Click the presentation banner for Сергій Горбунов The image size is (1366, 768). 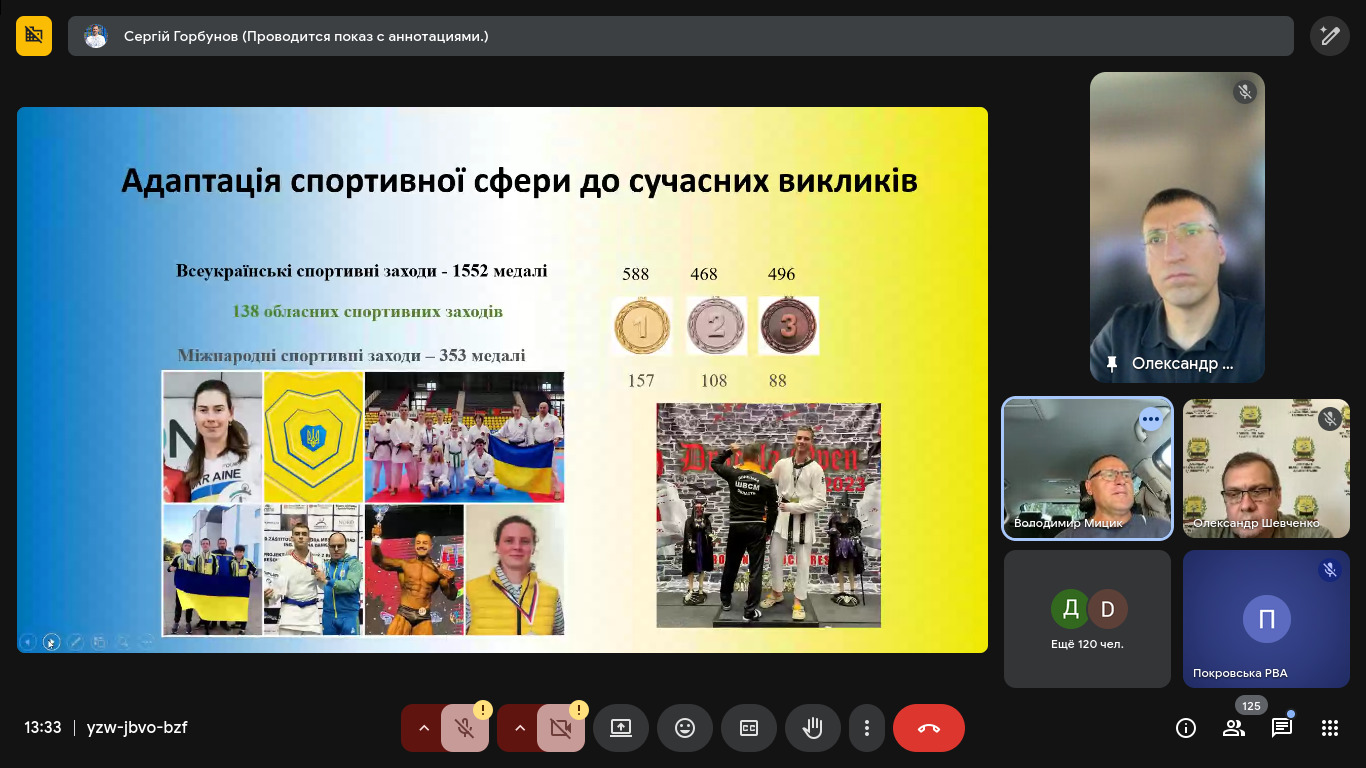(x=680, y=36)
